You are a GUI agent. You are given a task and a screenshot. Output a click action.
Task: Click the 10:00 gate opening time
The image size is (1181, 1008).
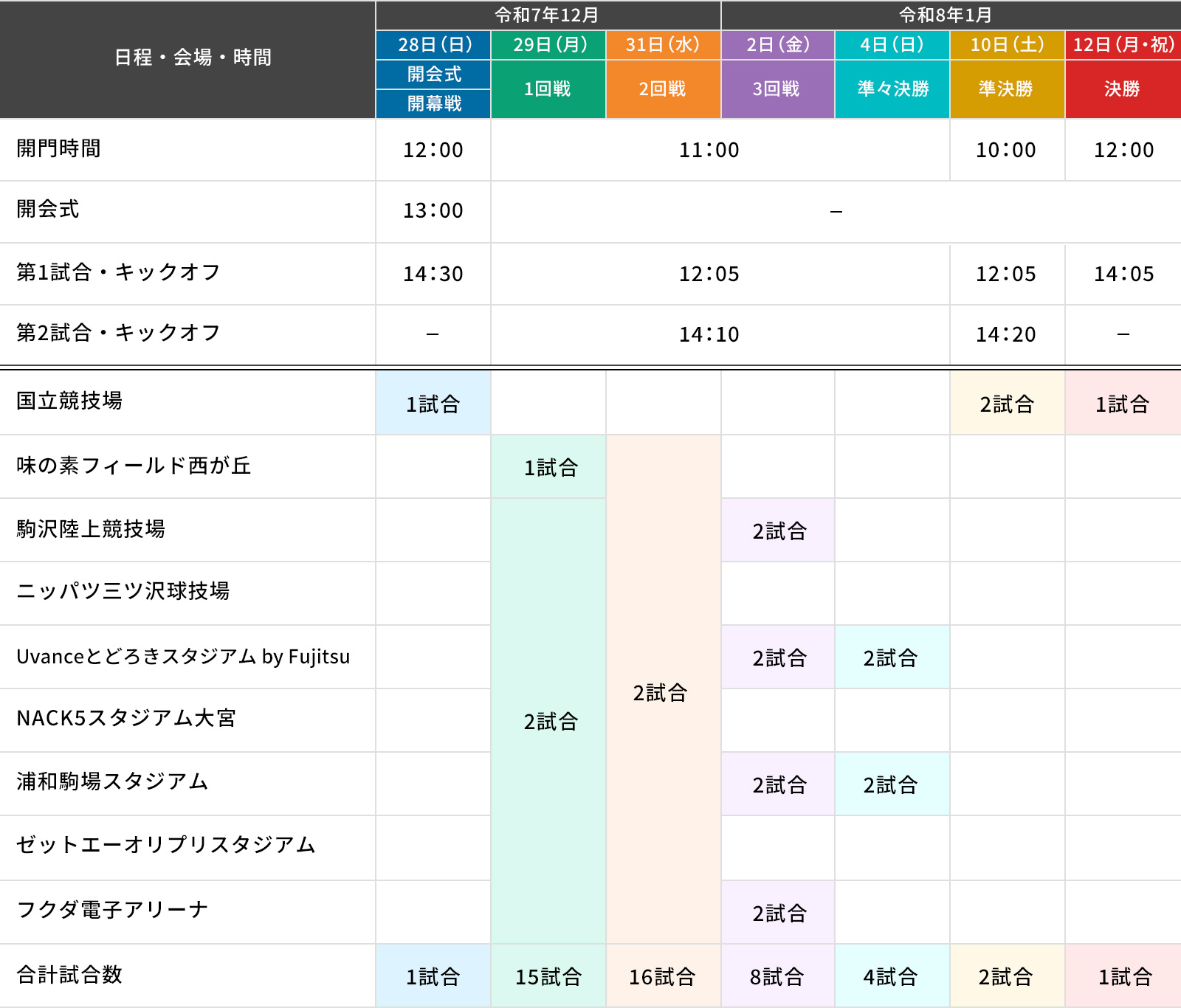1007,150
